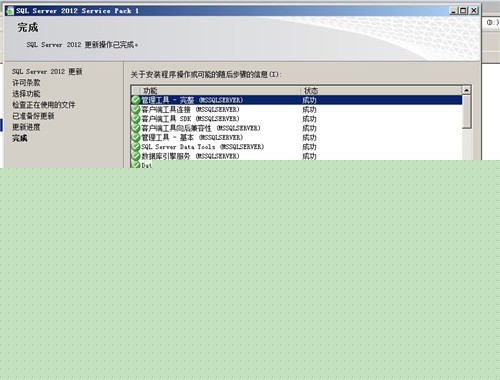Click the 选择功能 step in sidebar
This screenshot has height=380, width=500.
pyautogui.click(x=26, y=94)
